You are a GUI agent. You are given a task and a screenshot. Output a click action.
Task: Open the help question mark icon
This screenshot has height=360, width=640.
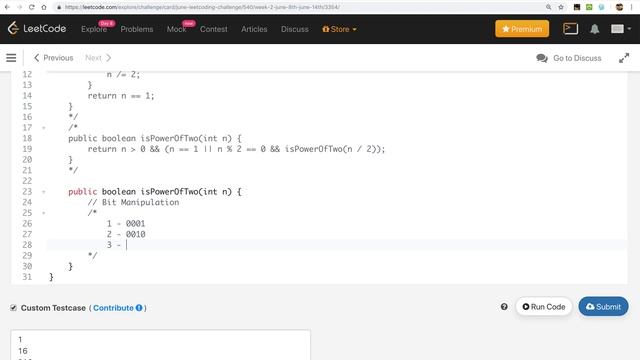504,307
